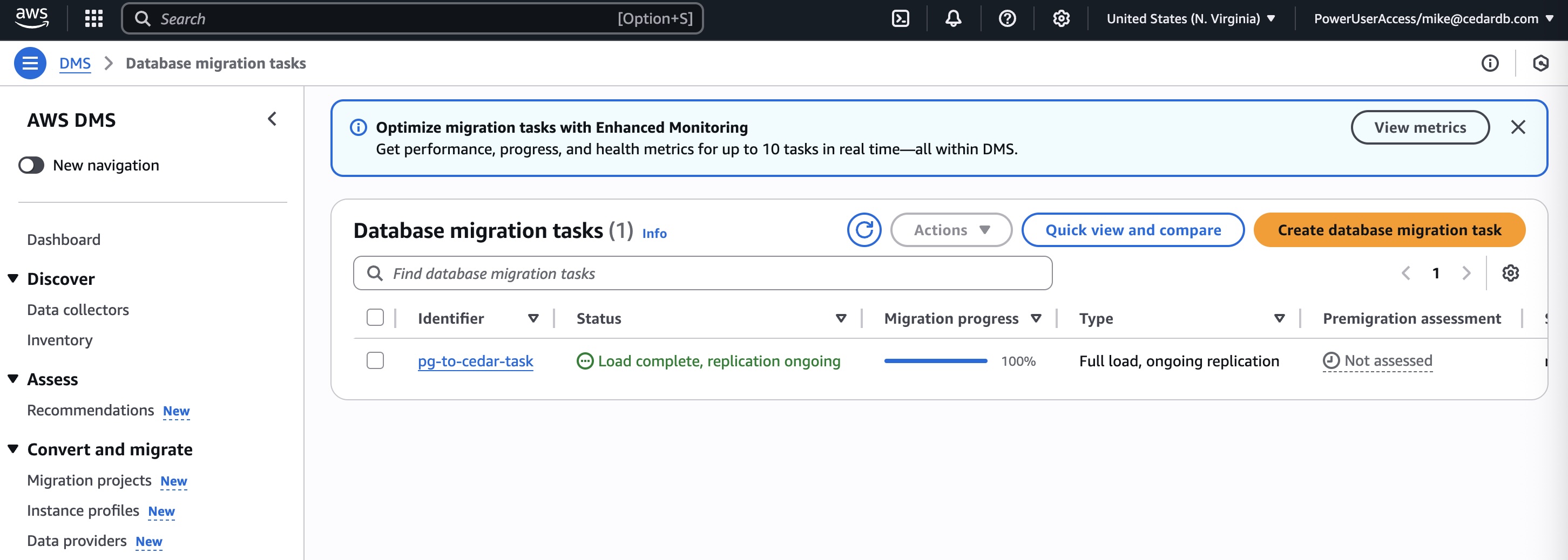Open the region selector United States (N. Virginia)
Image resolution: width=1568 pixels, height=560 pixels.
[x=1190, y=19]
